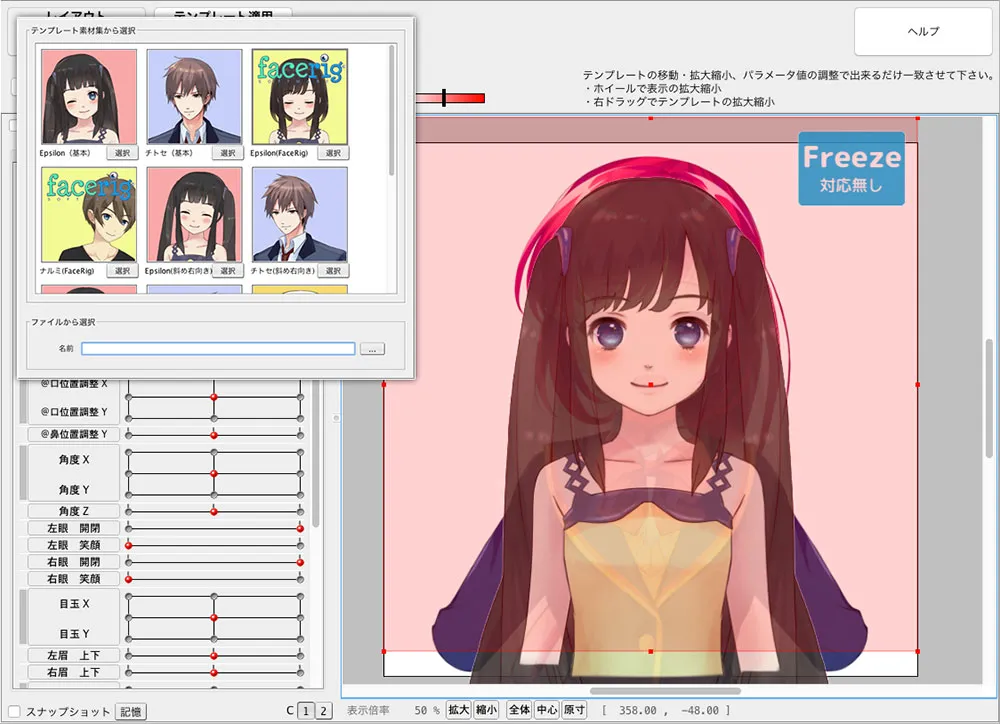Open the ヘルプ help button
This screenshot has width=1000, height=724.
pyautogui.click(x=922, y=32)
